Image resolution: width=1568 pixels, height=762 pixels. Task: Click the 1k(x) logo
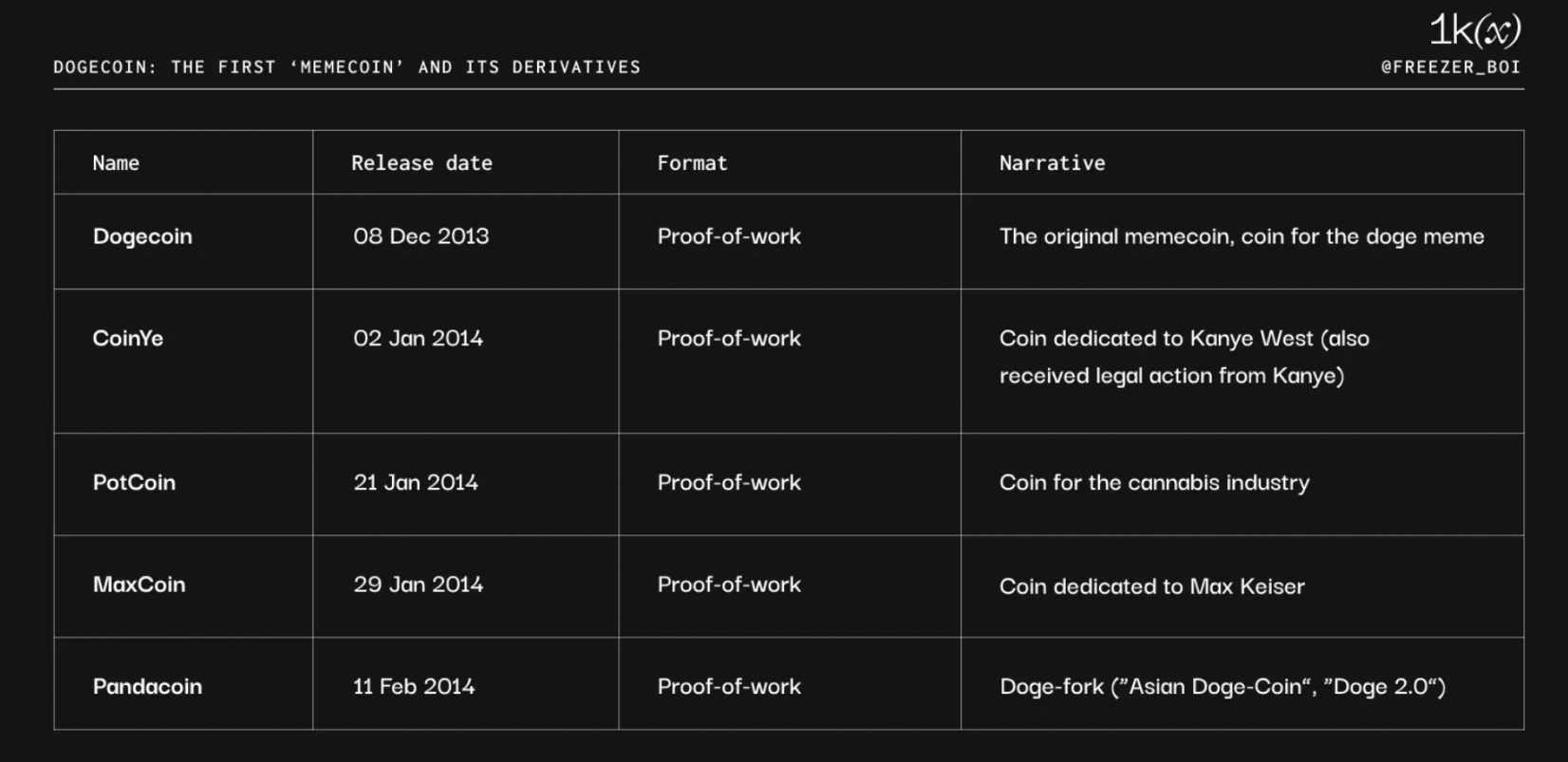[x=1475, y=31]
